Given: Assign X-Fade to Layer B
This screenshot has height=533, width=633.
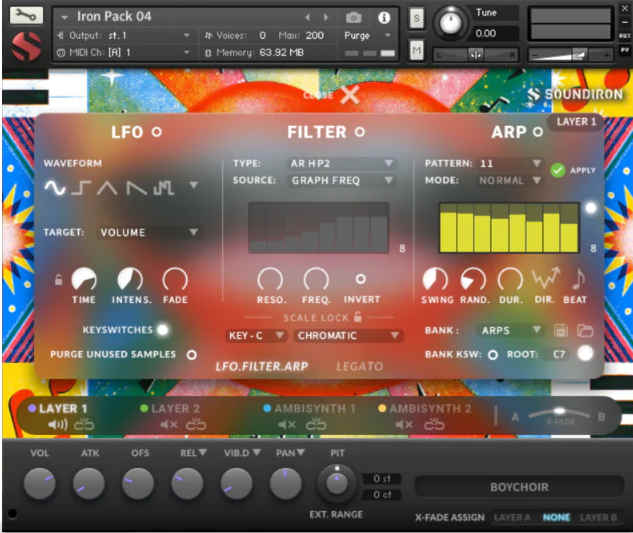Looking at the screenshot, I should pyautogui.click(x=598, y=517).
